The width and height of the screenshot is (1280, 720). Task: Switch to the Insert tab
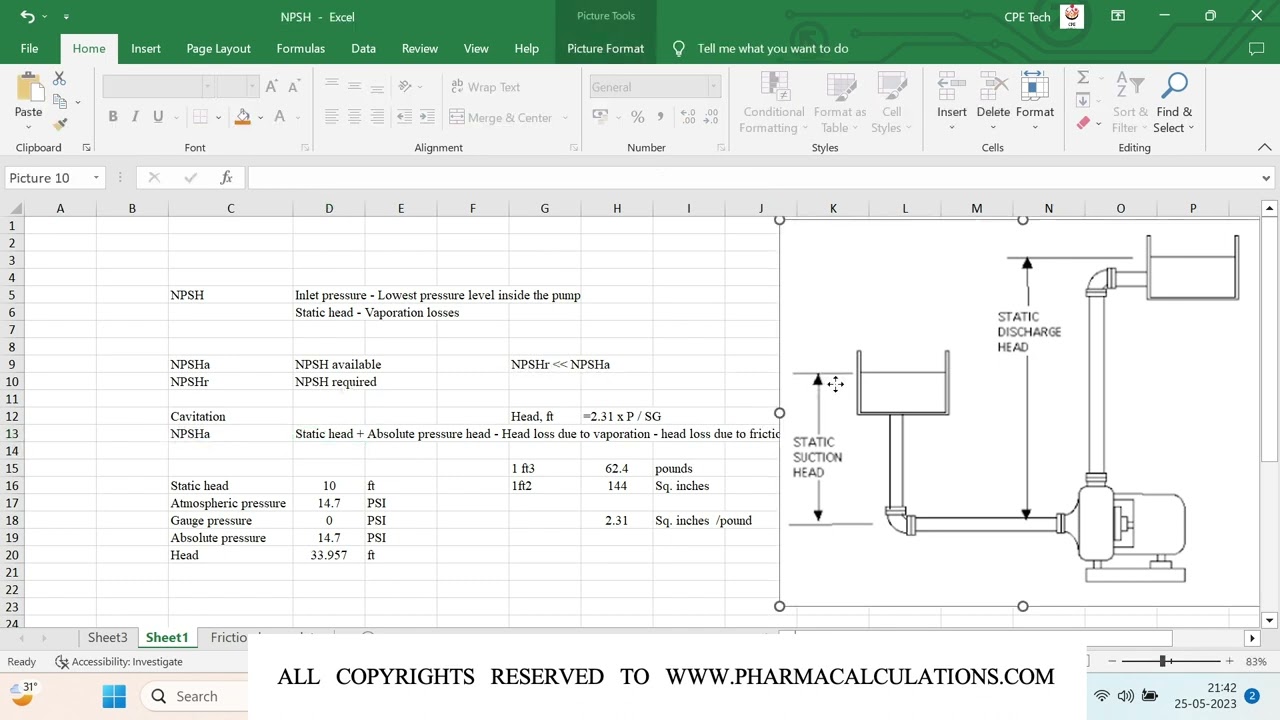(146, 48)
